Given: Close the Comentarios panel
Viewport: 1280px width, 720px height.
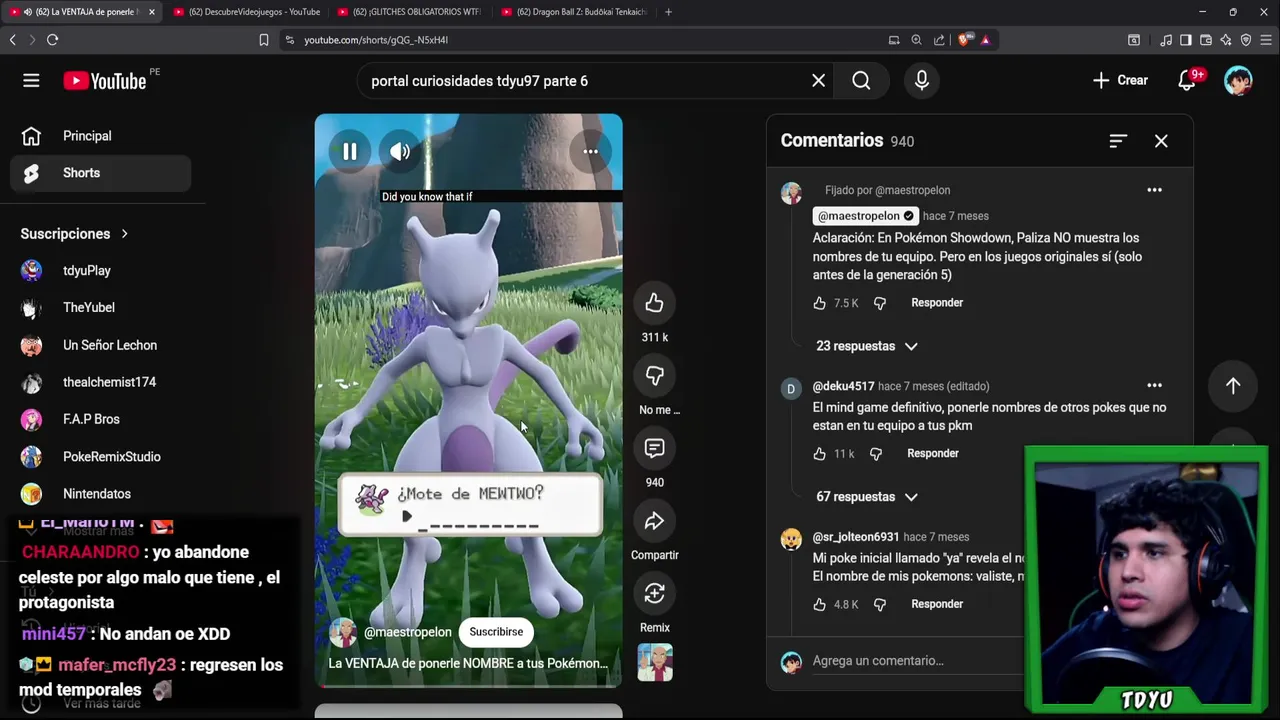Looking at the screenshot, I should tap(1161, 141).
